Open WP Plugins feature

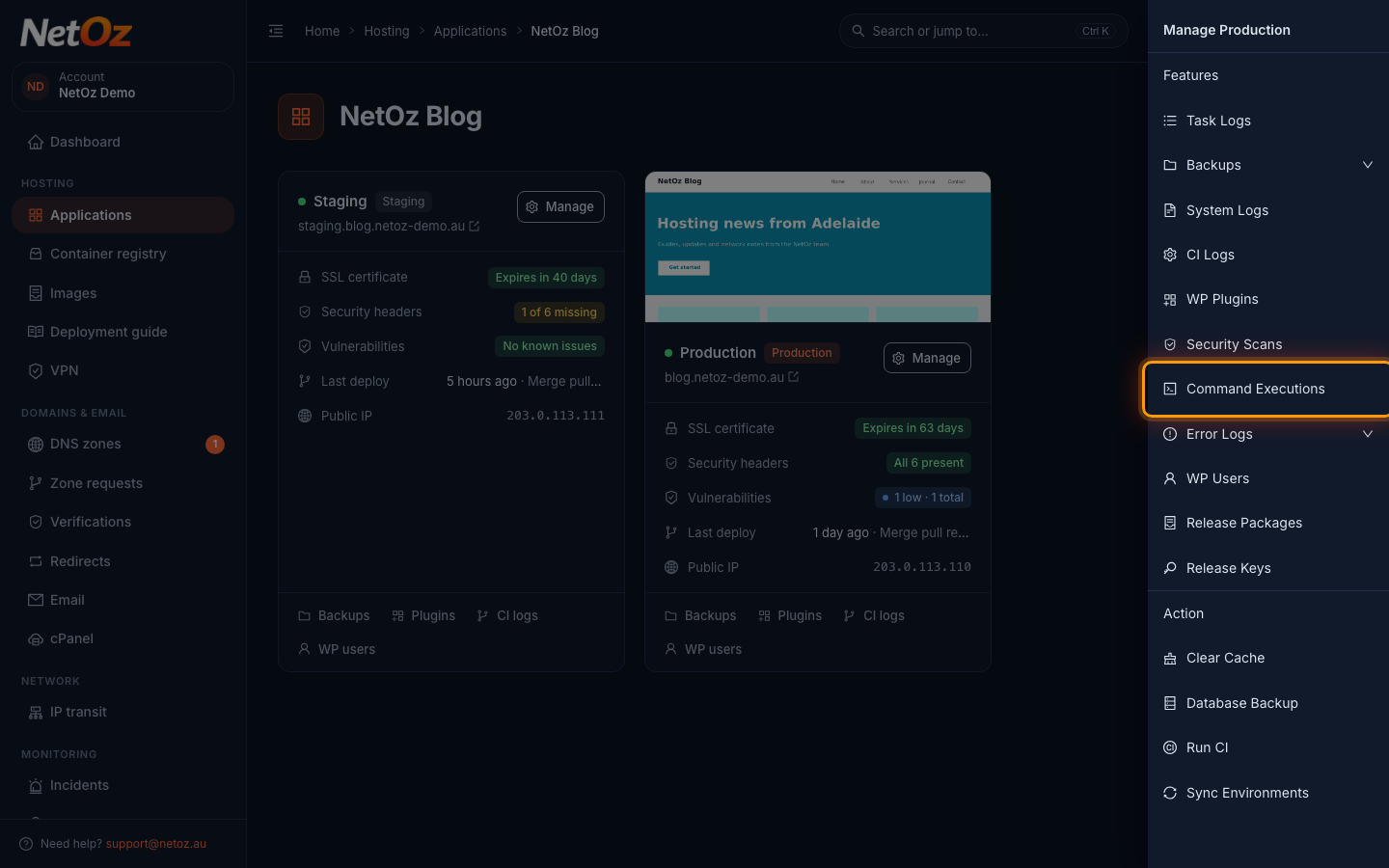tap(1268, 299)
